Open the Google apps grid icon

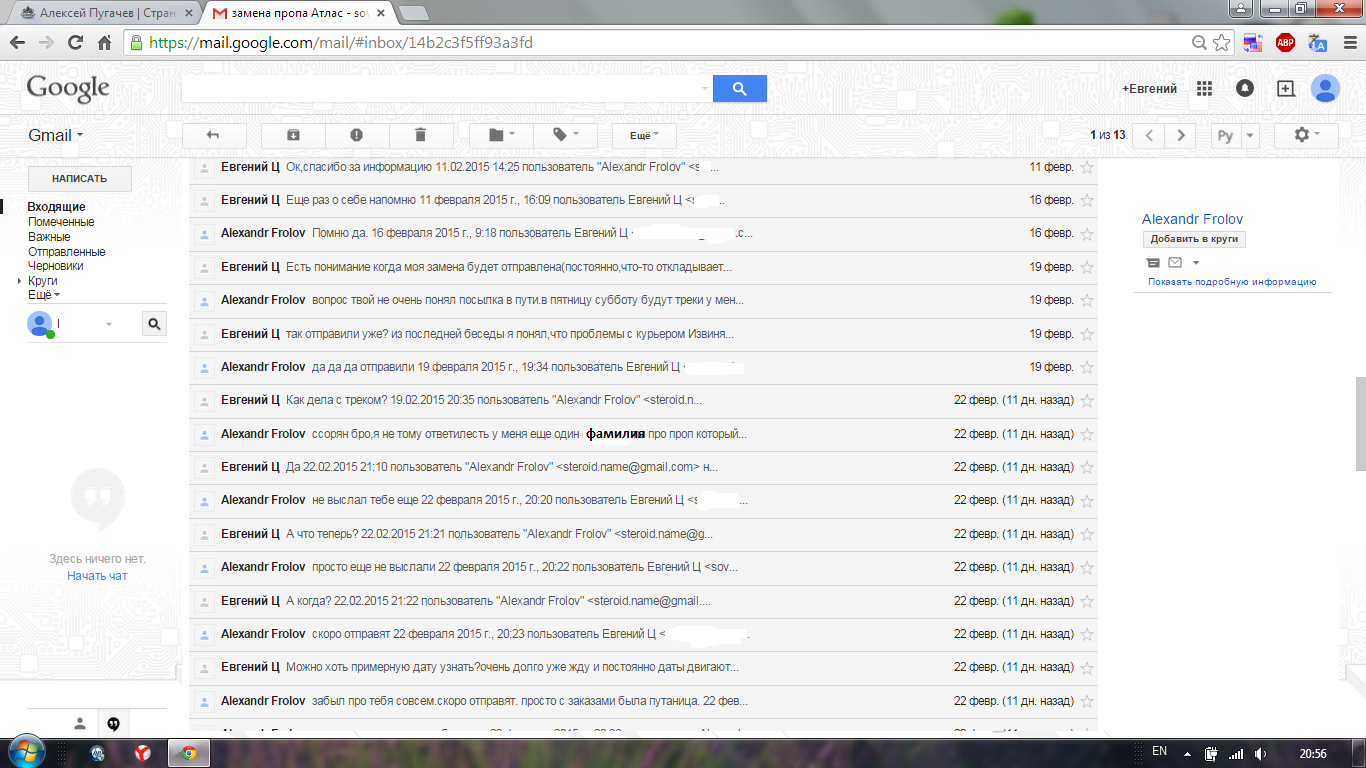(x=1204, y=89)
